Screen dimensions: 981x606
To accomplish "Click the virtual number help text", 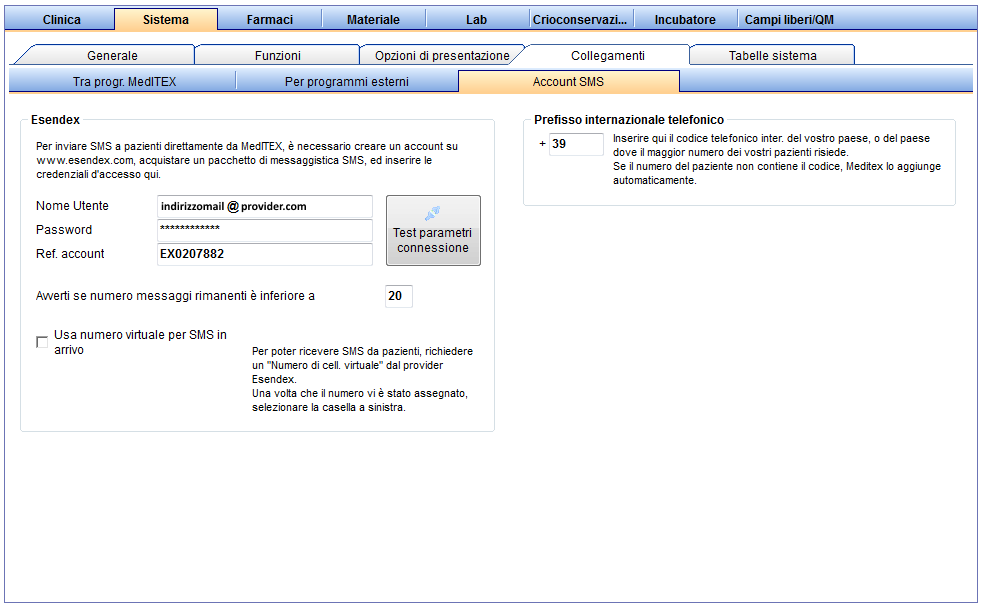I will click(362, 379).
